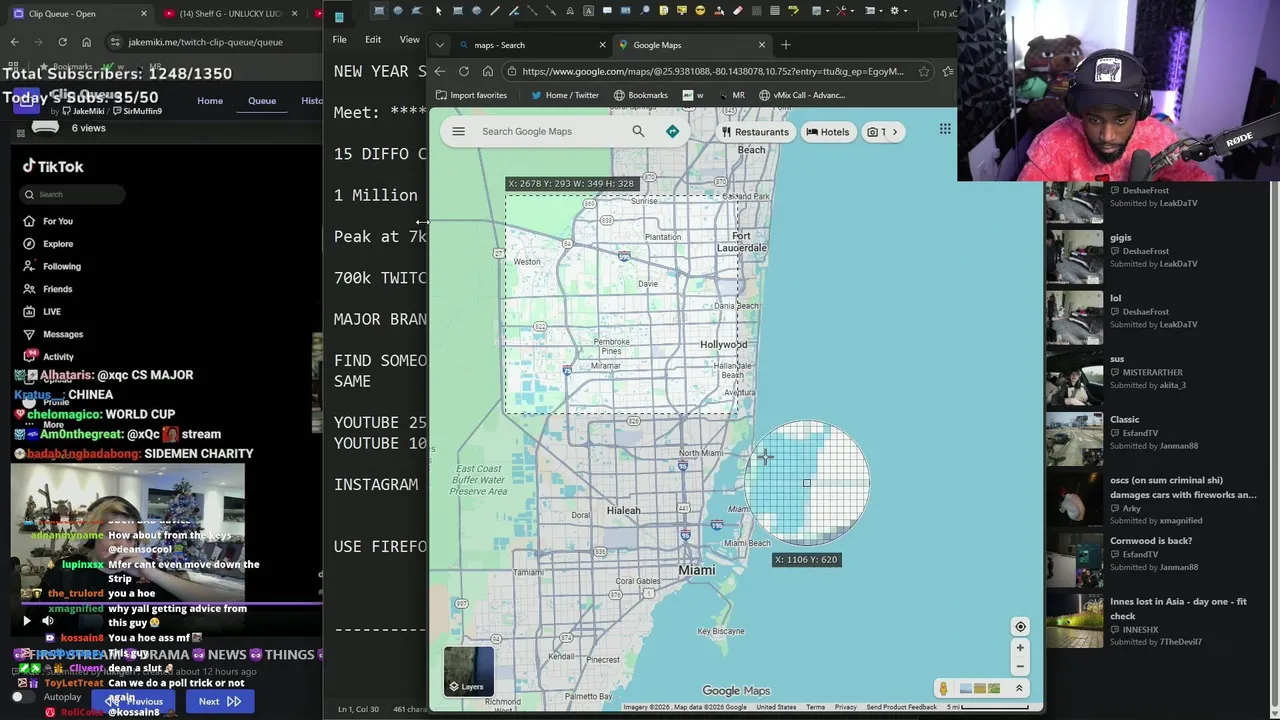Image resolution: width=1280 pixels, height=720 pixels.
Task: Go to Clip Queue Home page
Action: tap(210, 101)
